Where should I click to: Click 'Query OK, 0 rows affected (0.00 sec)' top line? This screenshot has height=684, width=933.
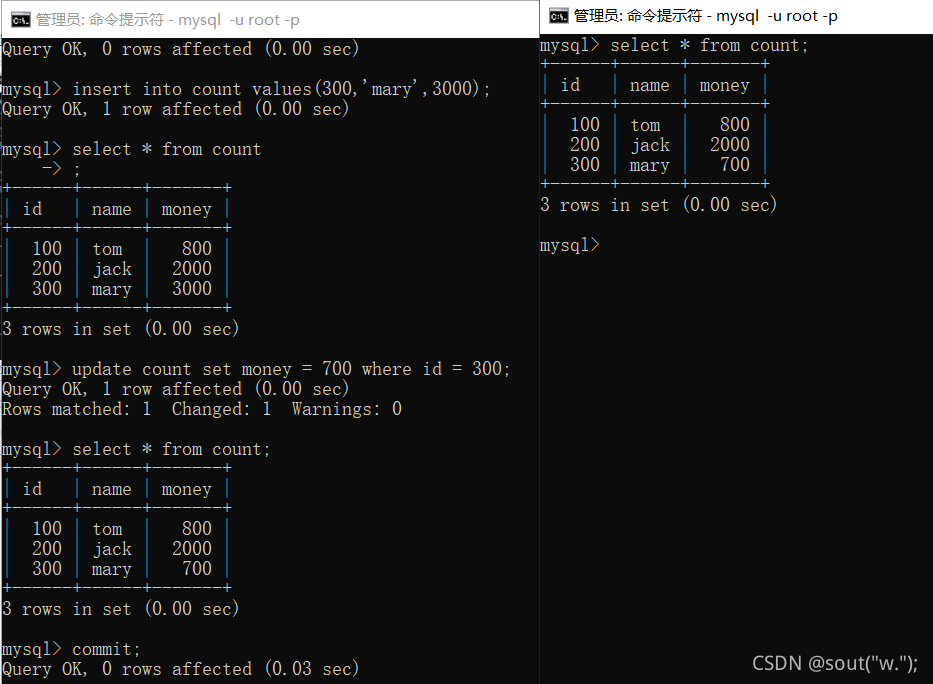click(x=180, y=49)
